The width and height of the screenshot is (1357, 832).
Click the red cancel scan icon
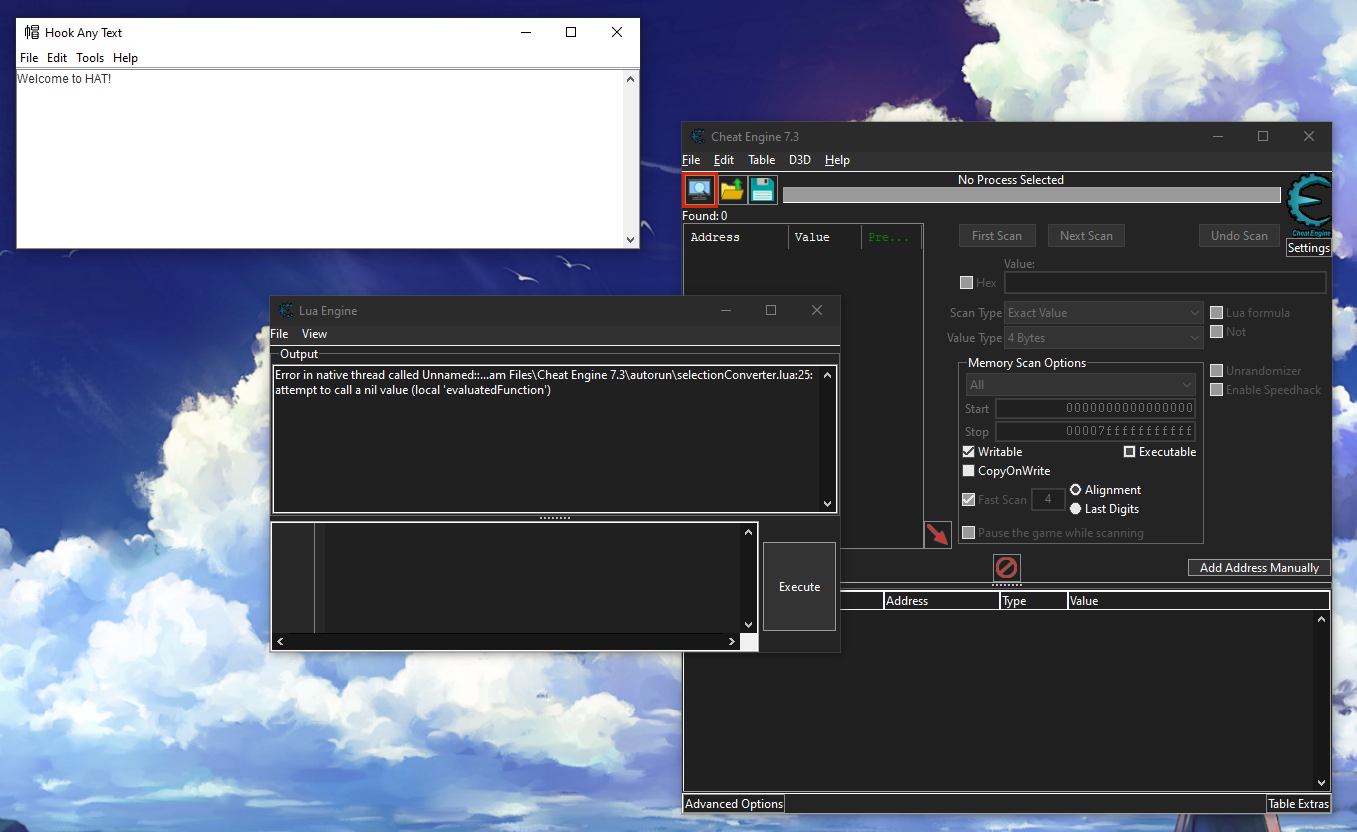coord(1006,568)
